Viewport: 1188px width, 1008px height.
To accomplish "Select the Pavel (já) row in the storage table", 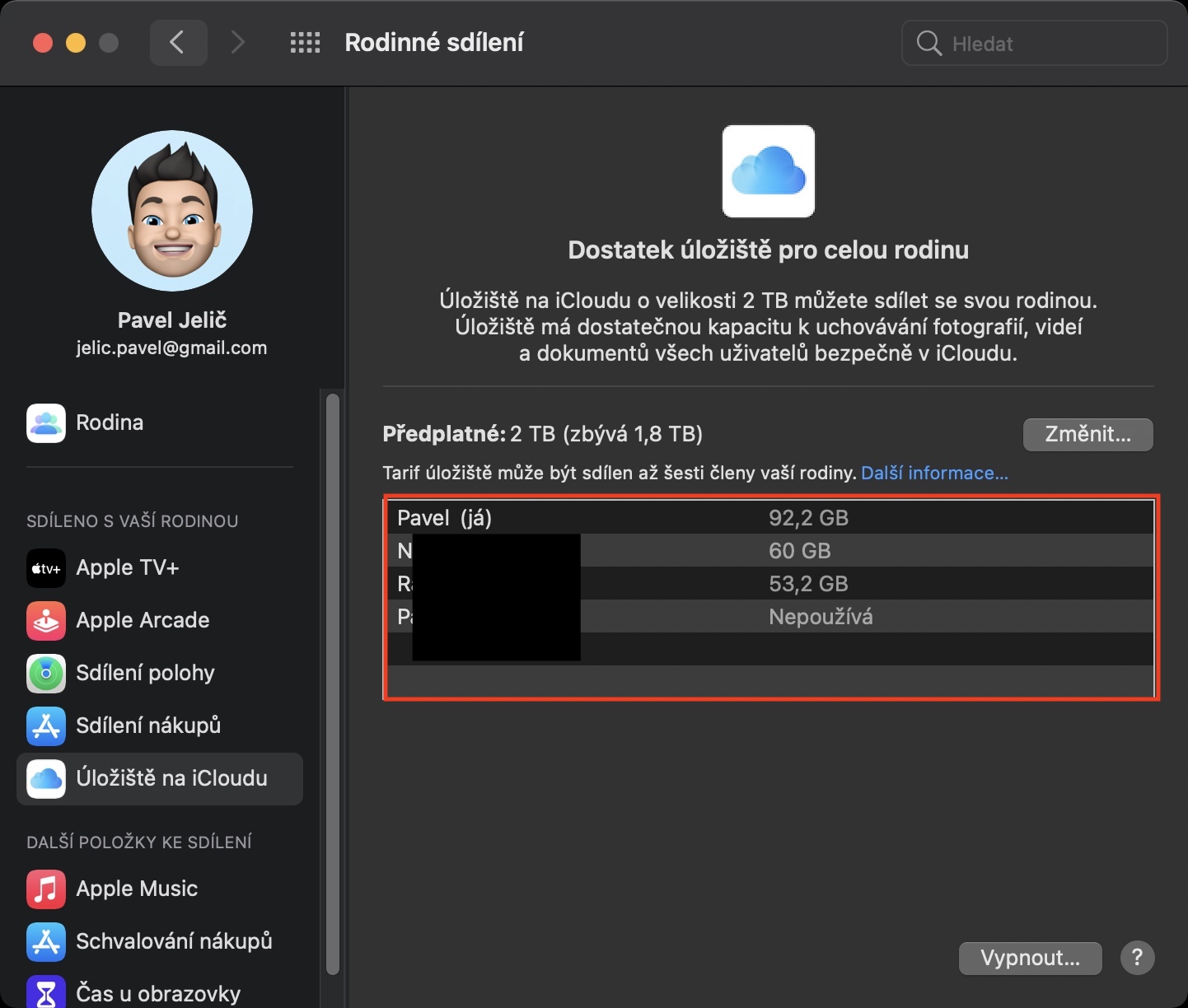I will tap(770, 517).
